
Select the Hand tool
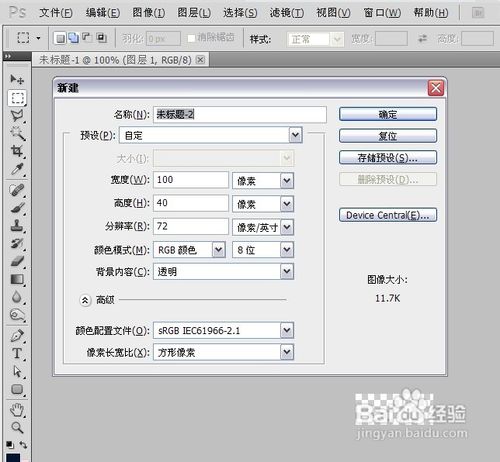point(17,410)
